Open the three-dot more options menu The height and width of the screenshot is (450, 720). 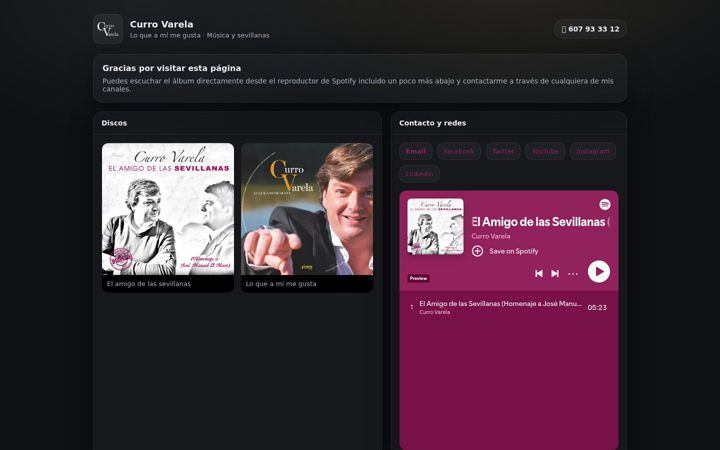click(573, 274)
